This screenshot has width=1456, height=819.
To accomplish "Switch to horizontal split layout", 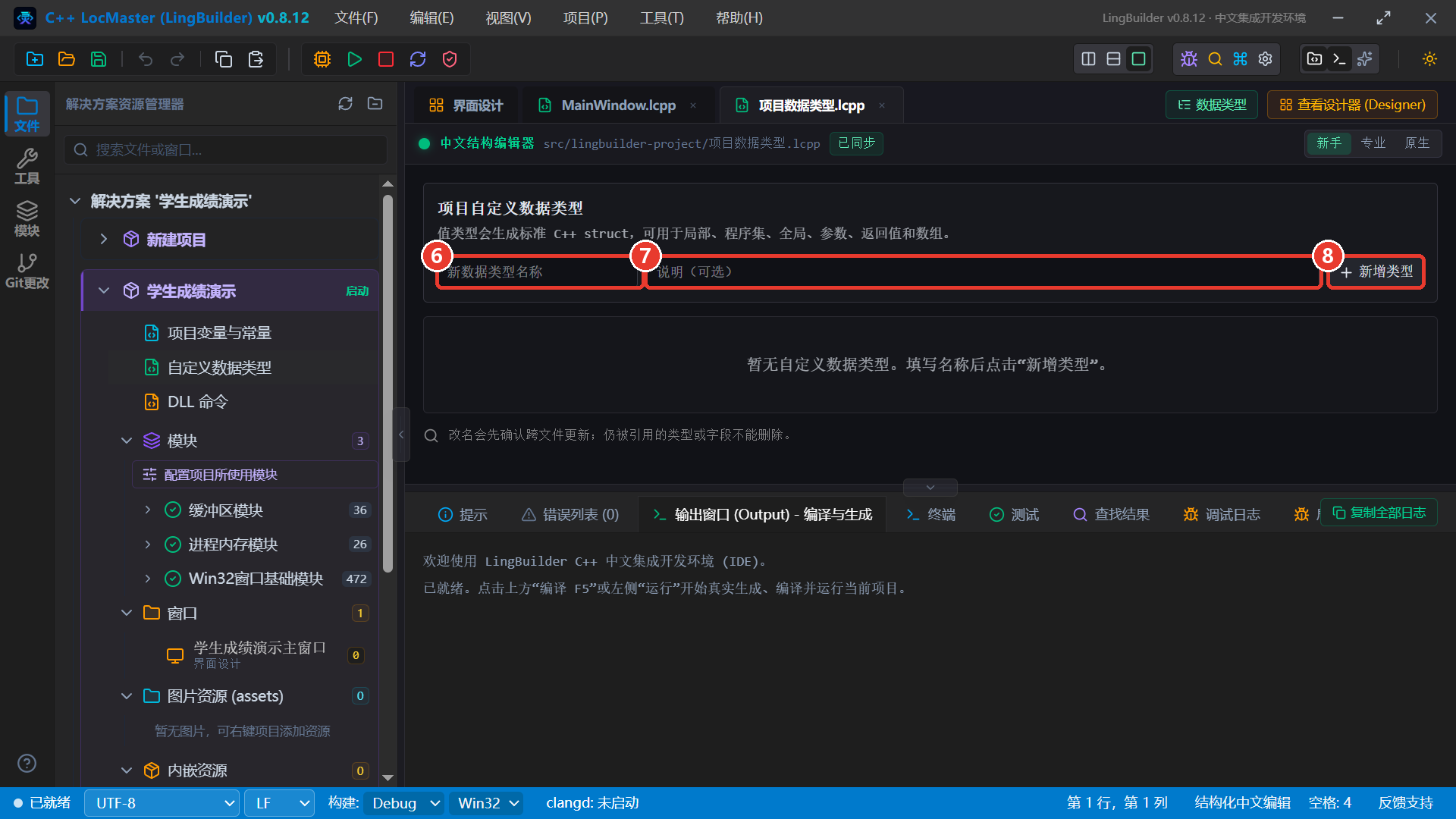I will [x=1113, y=59].
